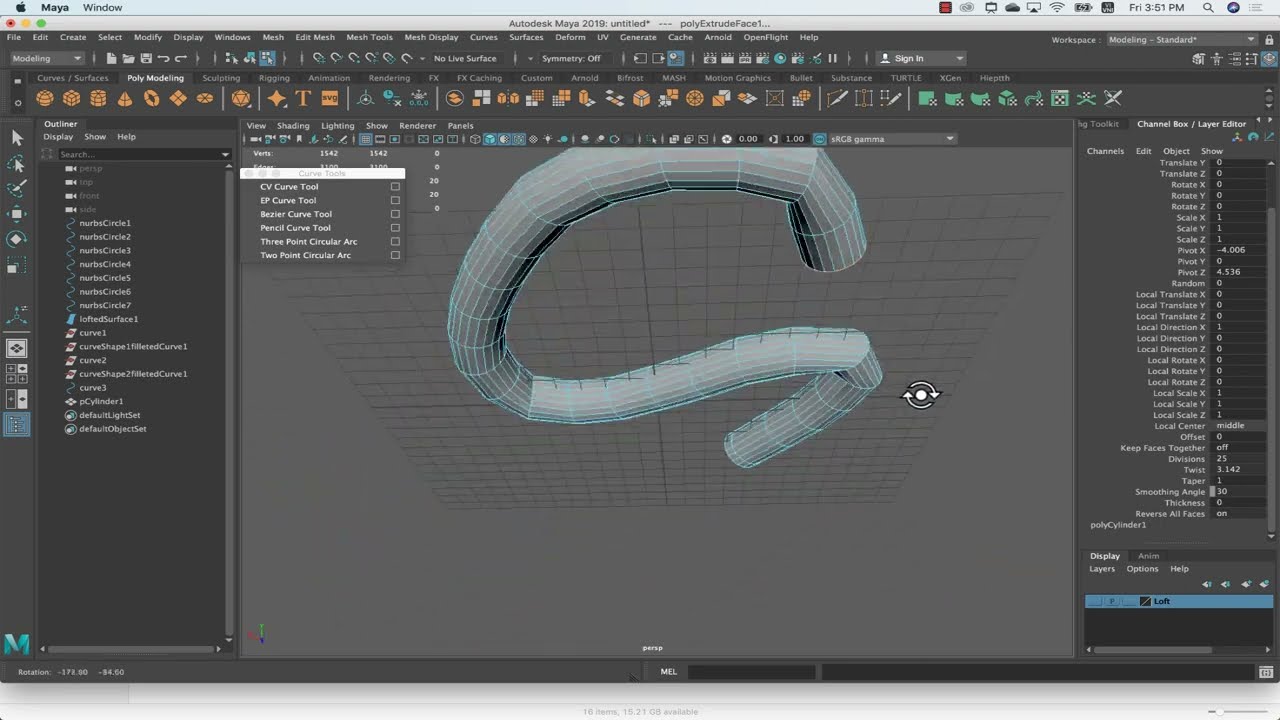The width and height of the screenshot is (1280, 720).
Task: Toggle playback P box of Loft layer
Action: 1112,601
